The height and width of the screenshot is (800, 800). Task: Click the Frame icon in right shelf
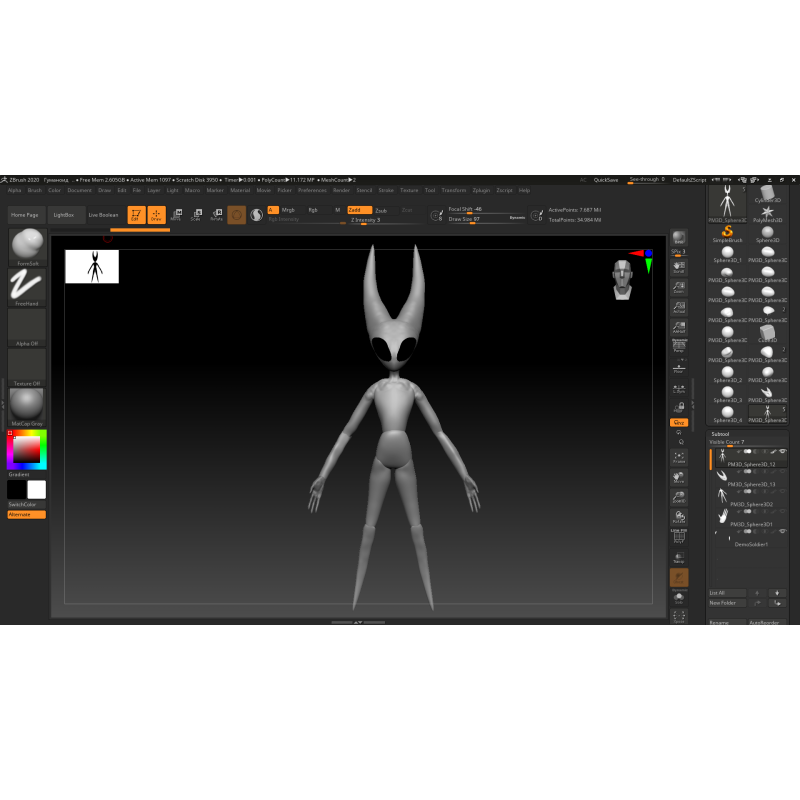(x=679, y=457)
